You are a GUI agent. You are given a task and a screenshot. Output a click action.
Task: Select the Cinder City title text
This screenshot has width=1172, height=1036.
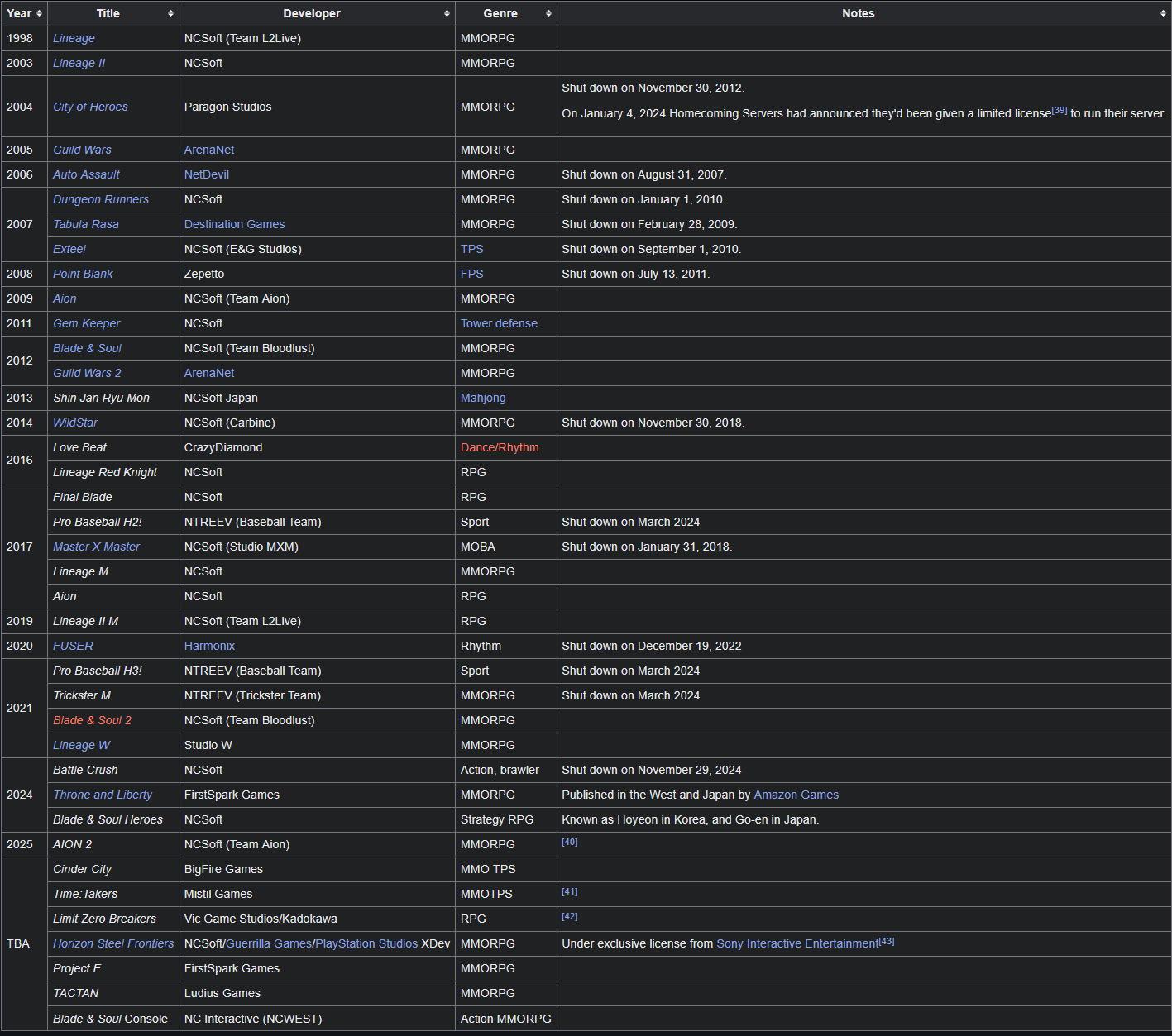click(82, 869)
